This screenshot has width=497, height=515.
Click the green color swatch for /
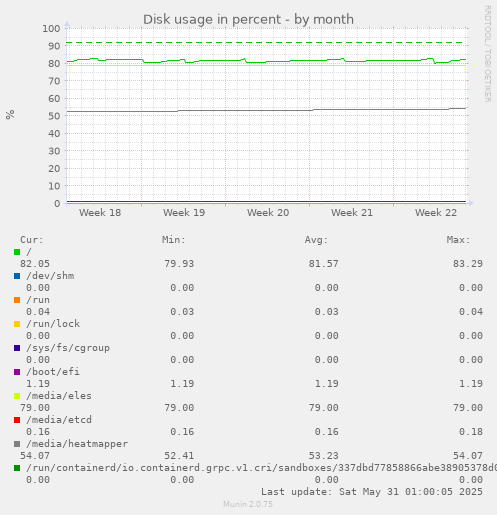pyautogui.click(x=17, y=252)
